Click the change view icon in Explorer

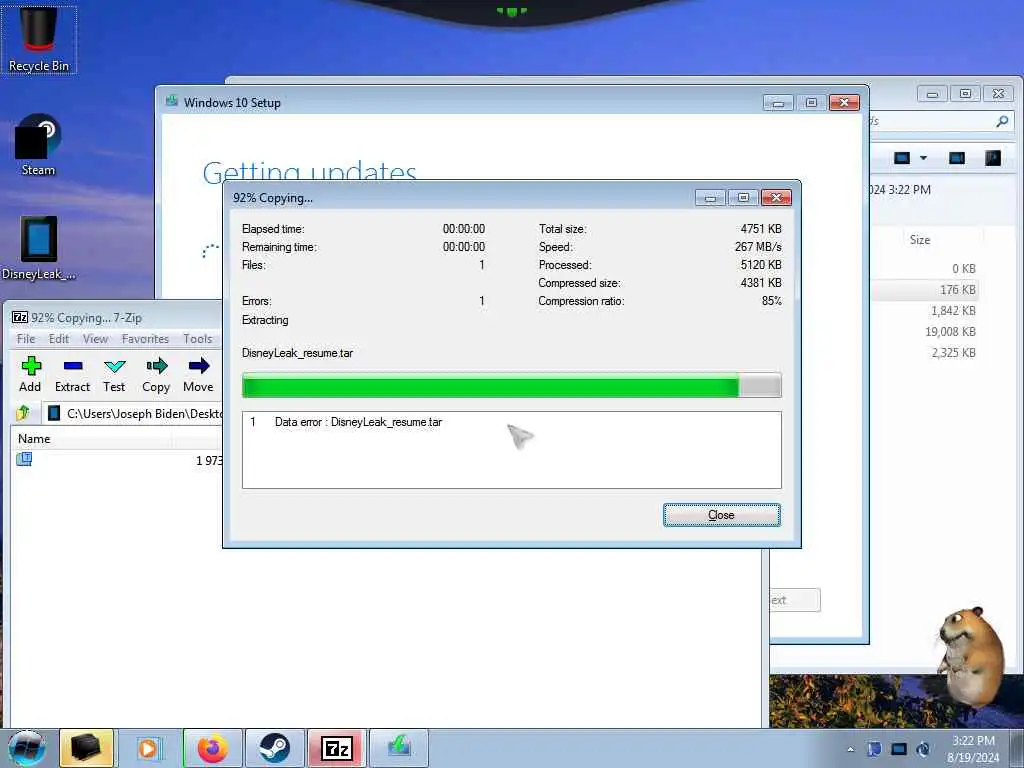tap(902, 158)
